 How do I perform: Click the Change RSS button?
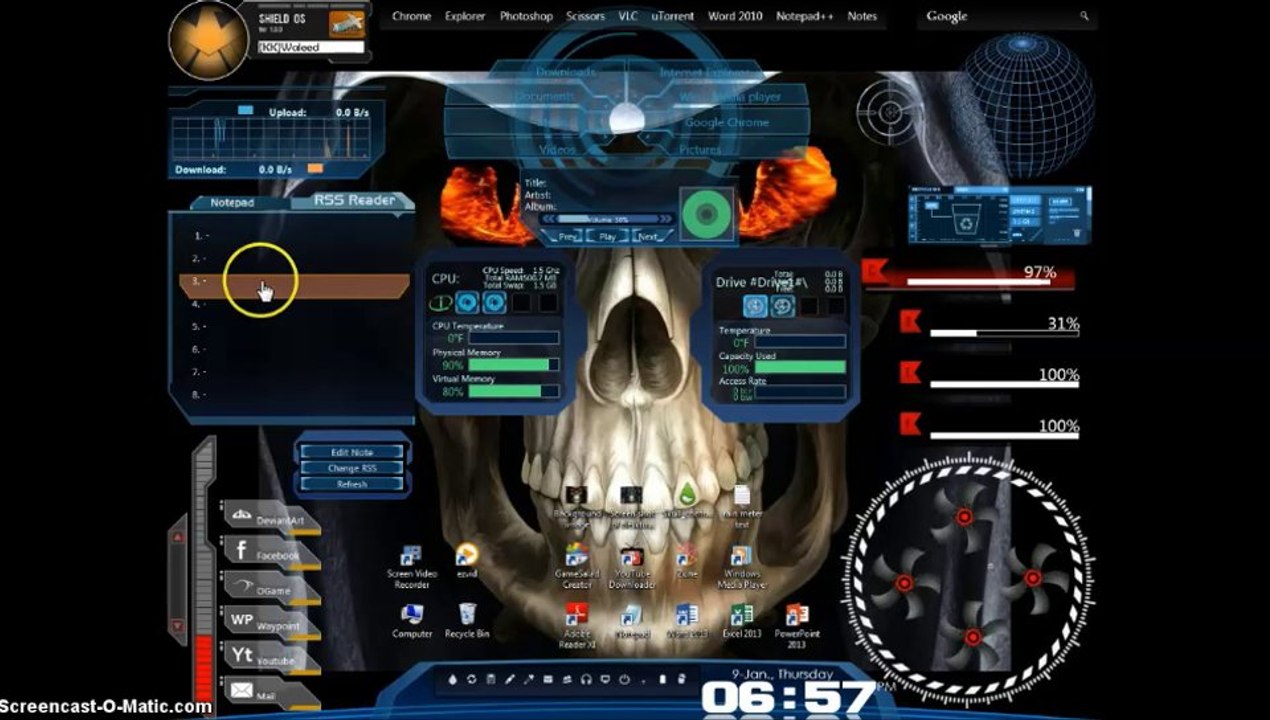[x=352, y=468]
